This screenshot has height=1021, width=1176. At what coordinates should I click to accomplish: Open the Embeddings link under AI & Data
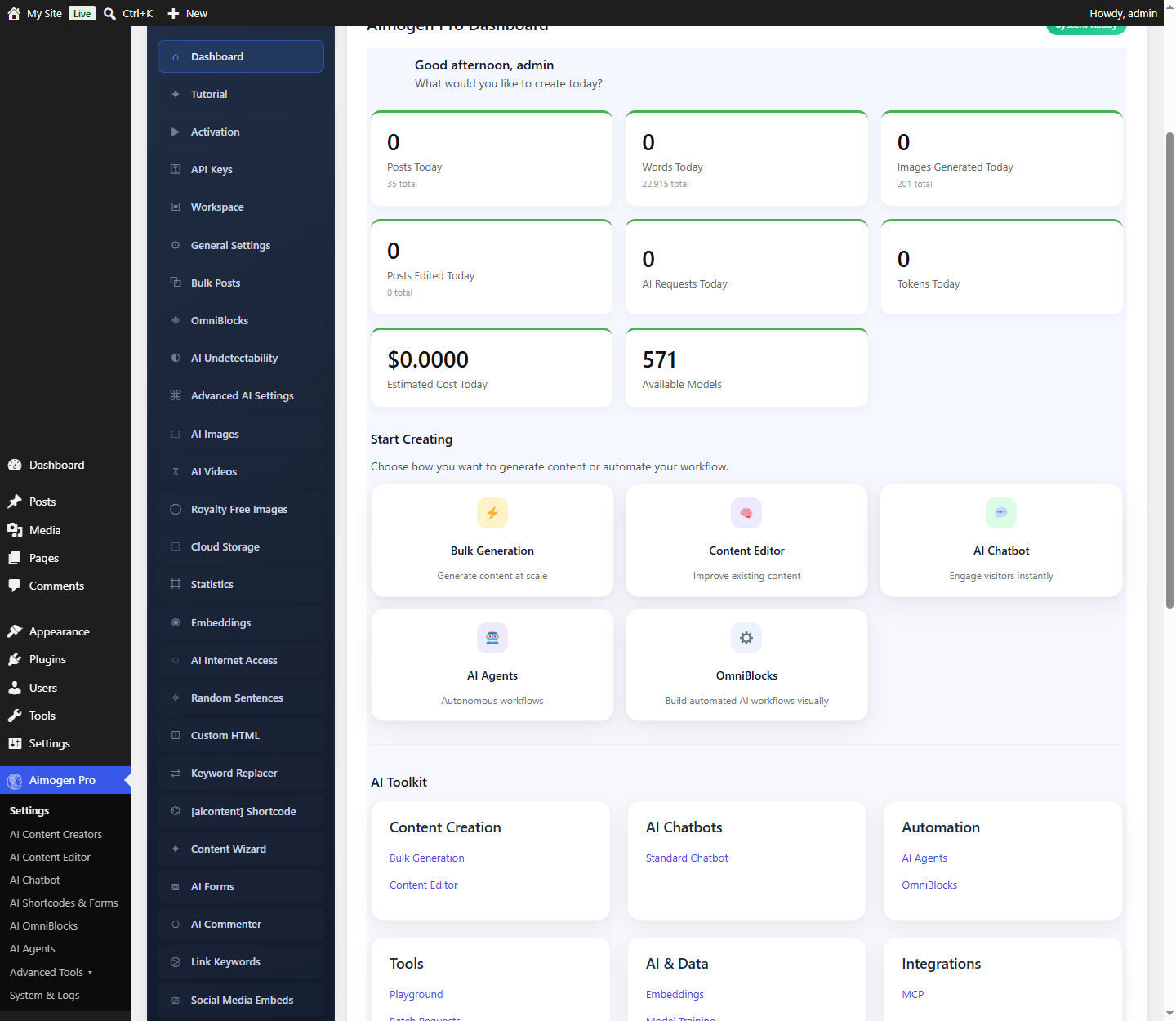675,994
